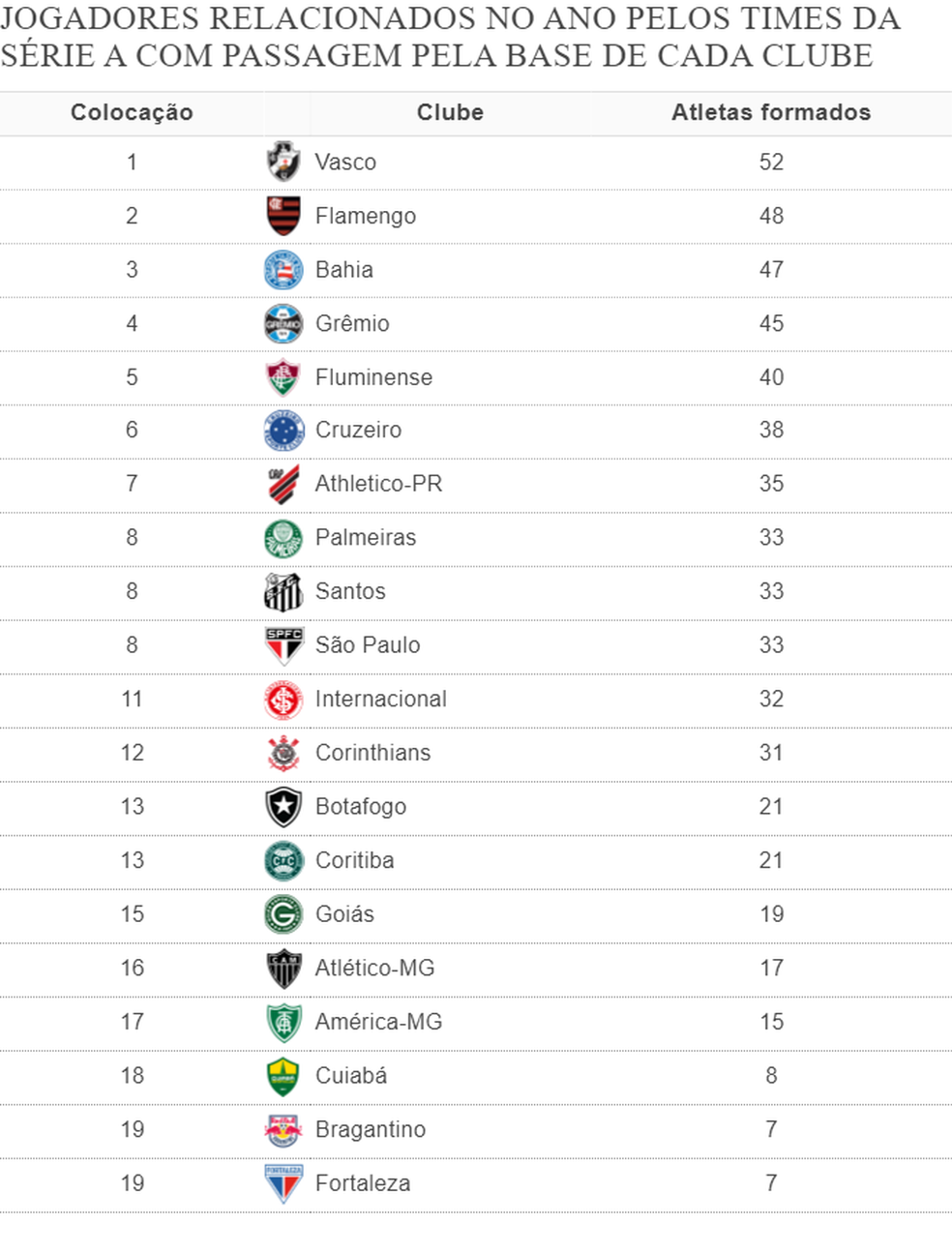This screenshot has height=1253, width=952.
Task: Click the Atletas formados column header
Action: click(771, 113)
